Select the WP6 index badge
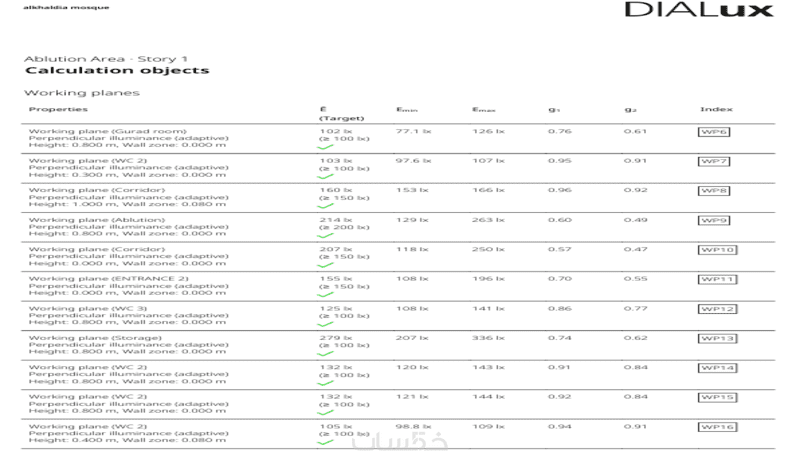The height and width of the screenshot is (460, 800). pyautogui.click(x=714, y=132)
